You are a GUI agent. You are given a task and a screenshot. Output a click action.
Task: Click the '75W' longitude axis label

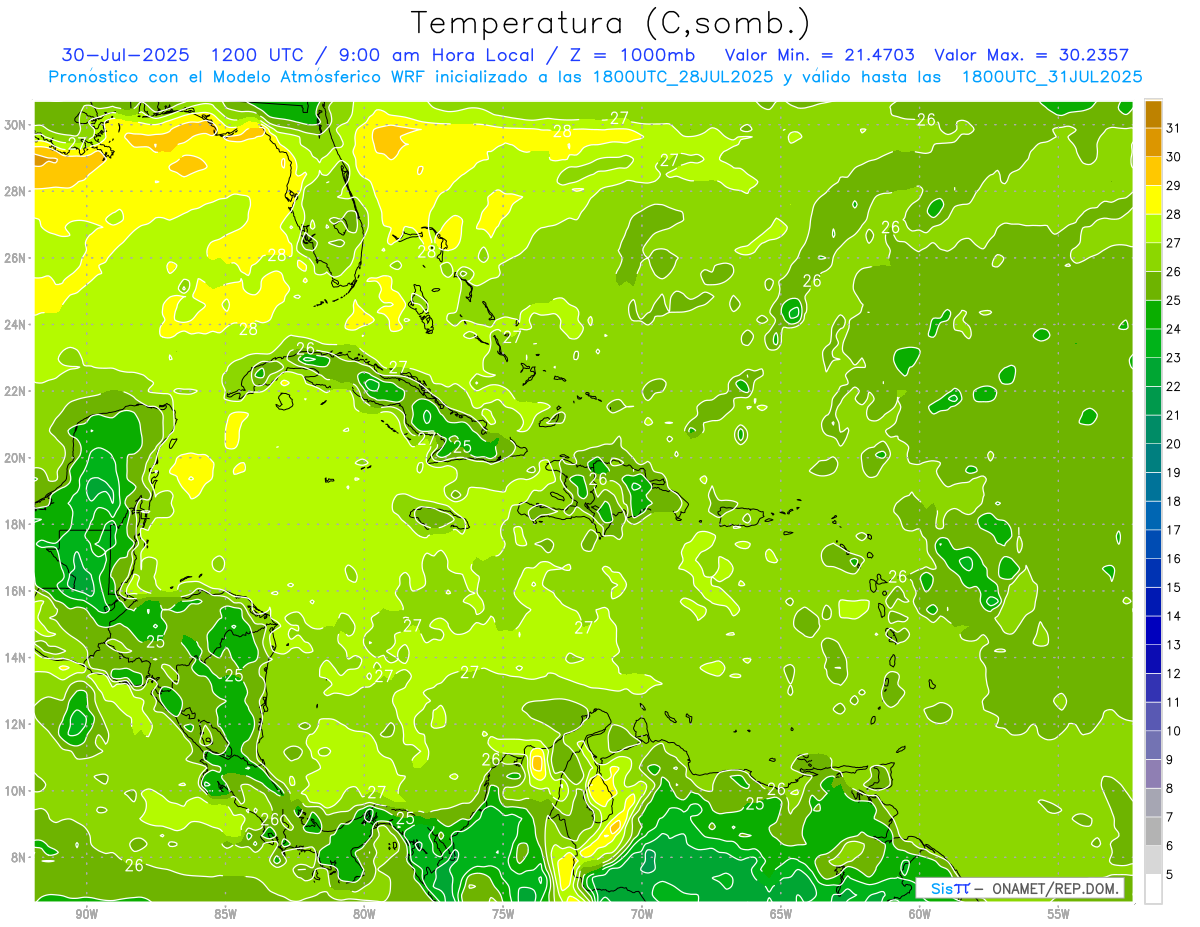pyautogui.click(x=503, y=915)
